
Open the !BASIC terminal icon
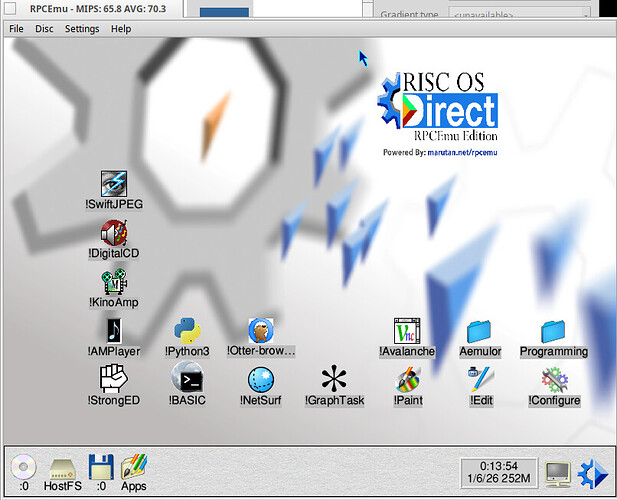click(x=187, y=378)
